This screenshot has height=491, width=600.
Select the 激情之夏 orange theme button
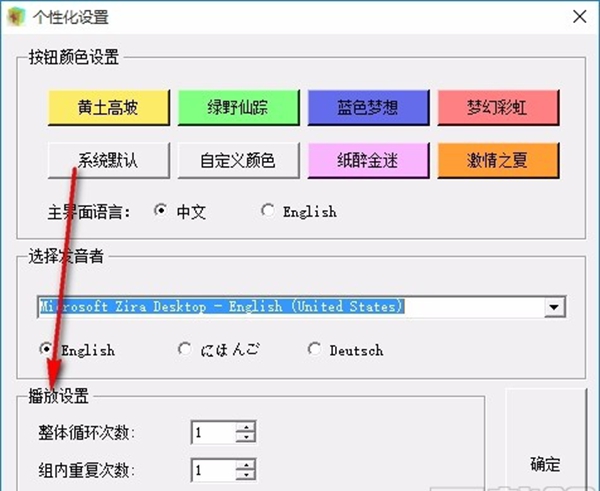498,160
